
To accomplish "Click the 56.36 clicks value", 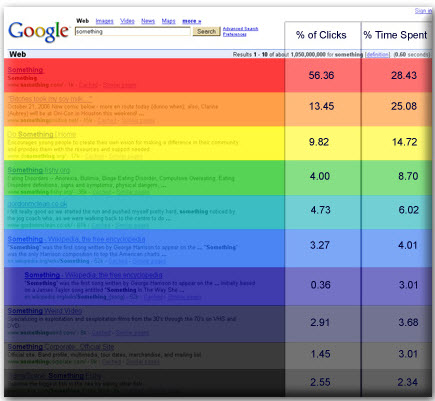I will 321,75.
